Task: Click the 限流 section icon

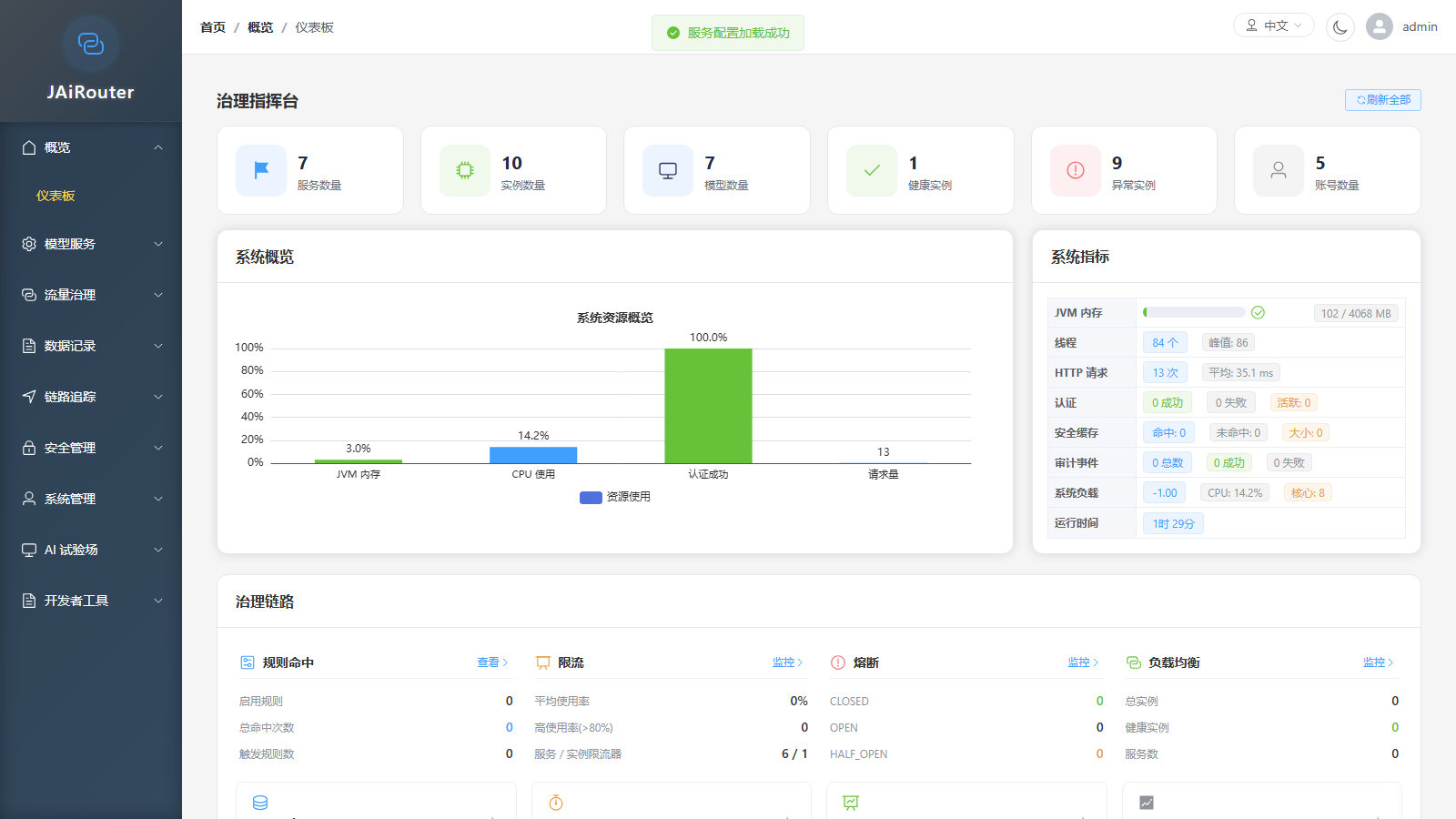Action: coord(543,662)
